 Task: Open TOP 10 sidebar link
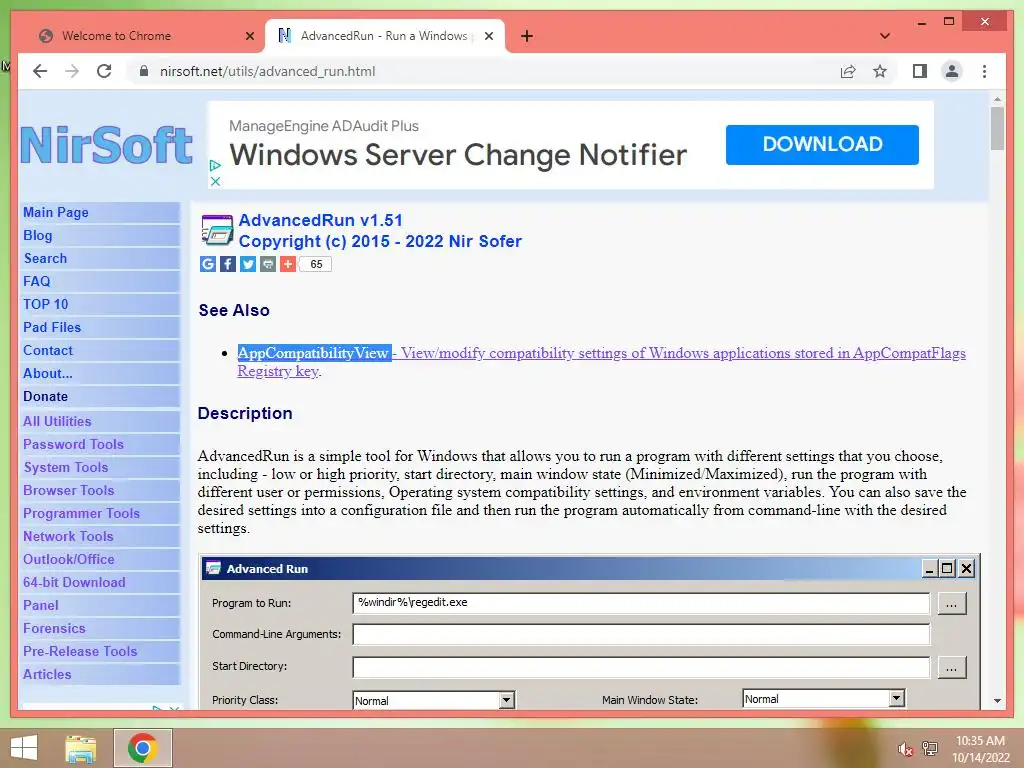[45, 304]
